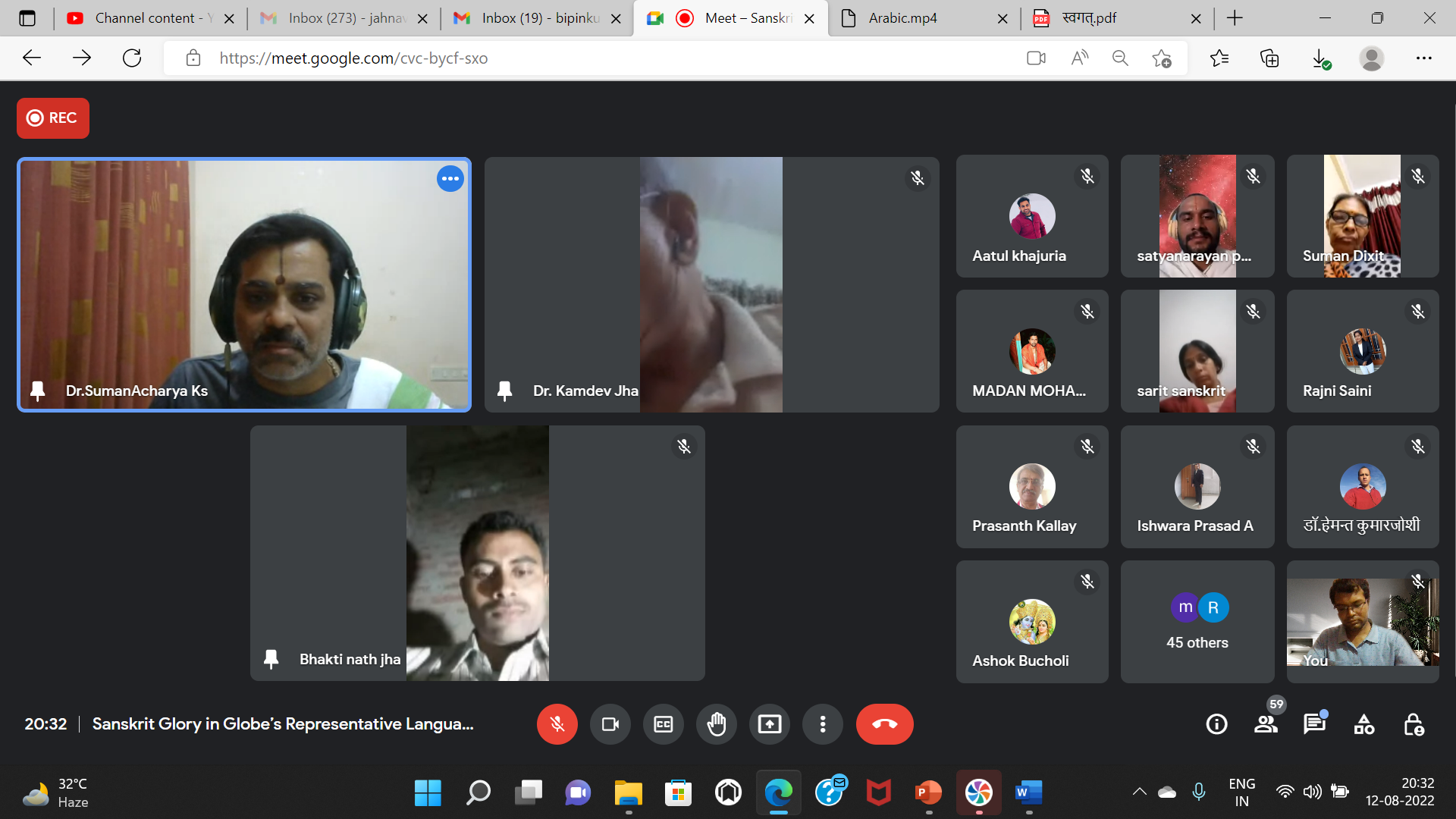Raise hand in the meeting
The height and width of the screenshot is (819, 1456).
pos(716,724)
